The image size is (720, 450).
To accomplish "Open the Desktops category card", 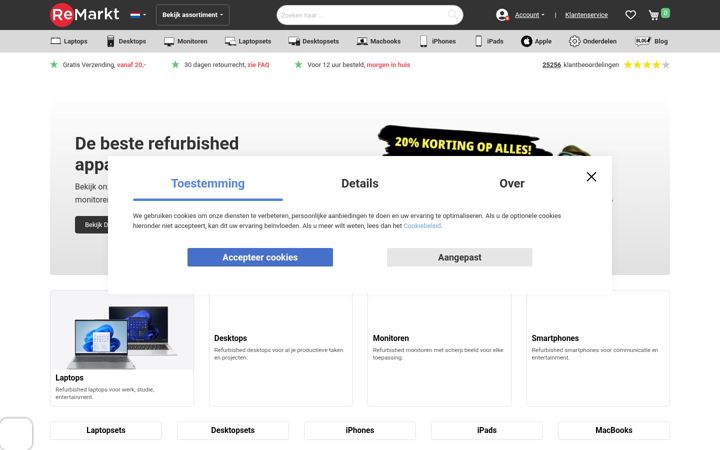I will click(x=281, y=348).
